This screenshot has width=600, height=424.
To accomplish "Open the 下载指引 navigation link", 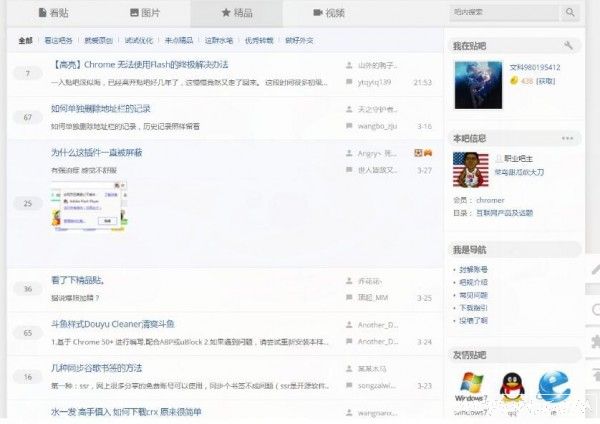I will pyautogui.click(x=473, y=308).
